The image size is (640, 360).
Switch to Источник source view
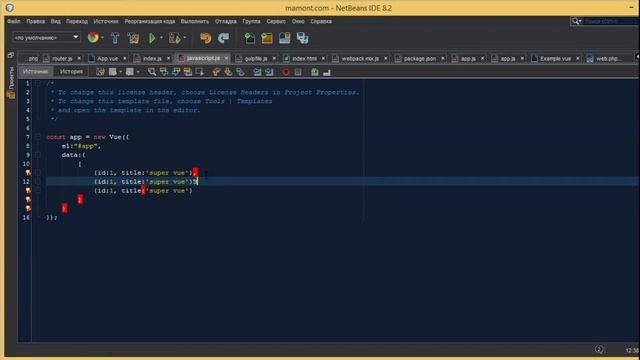pos(36,71)
